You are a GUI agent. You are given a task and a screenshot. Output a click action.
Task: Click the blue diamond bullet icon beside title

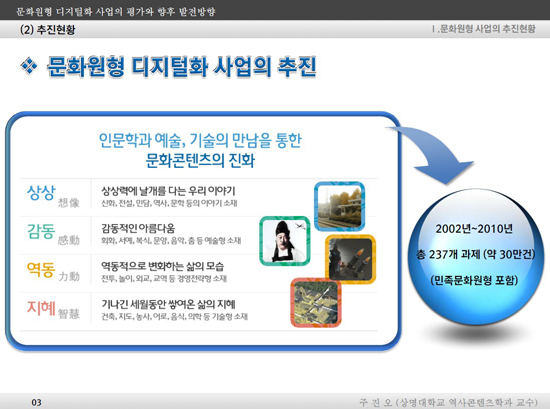click(29, 66)
